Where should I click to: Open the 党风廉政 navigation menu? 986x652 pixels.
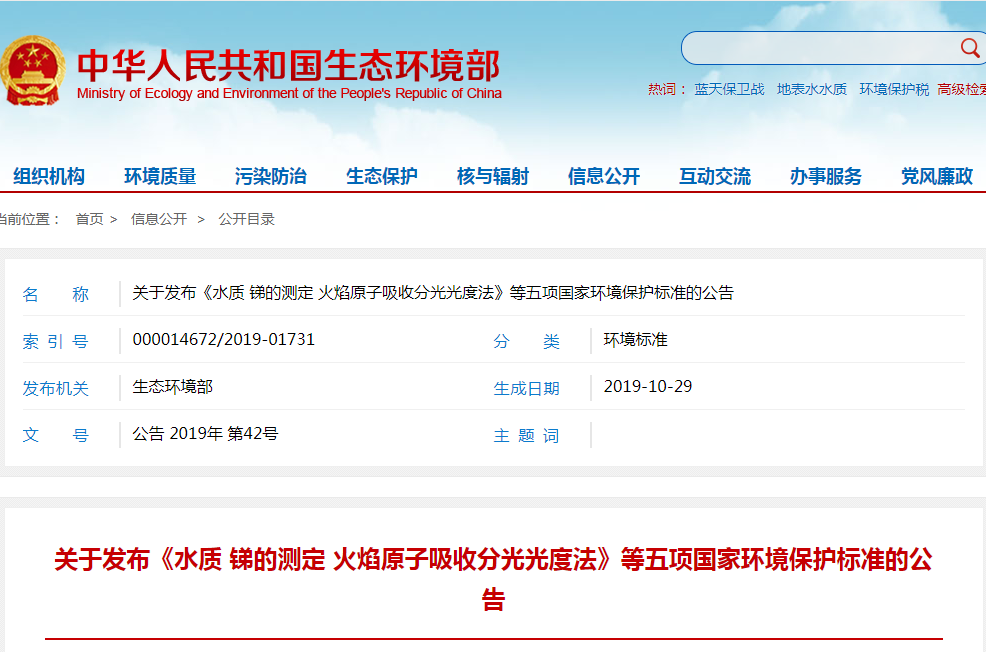pos(937,176)
